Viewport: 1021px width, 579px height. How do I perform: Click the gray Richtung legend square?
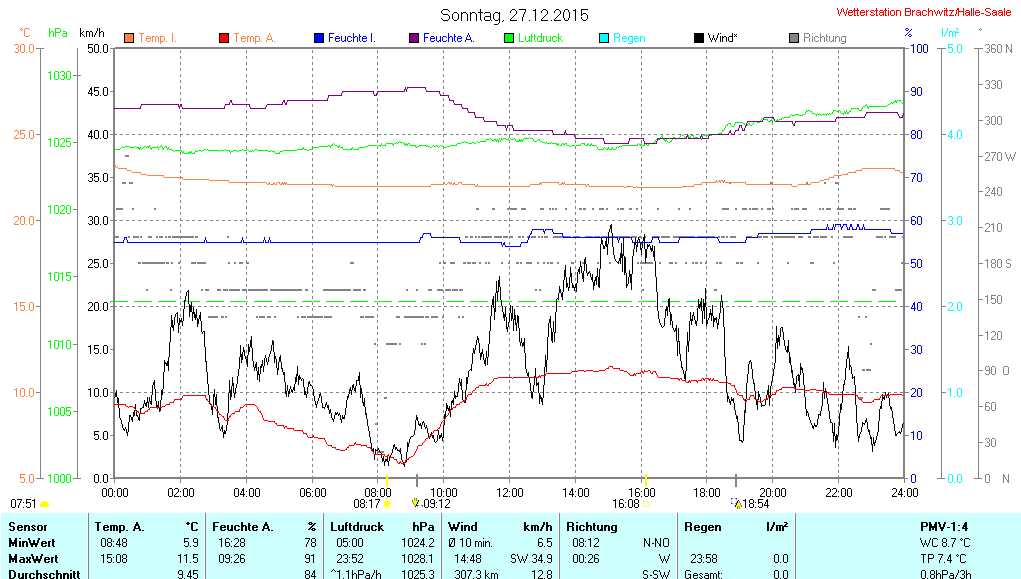pyautogui.click(x=794, y=38)
